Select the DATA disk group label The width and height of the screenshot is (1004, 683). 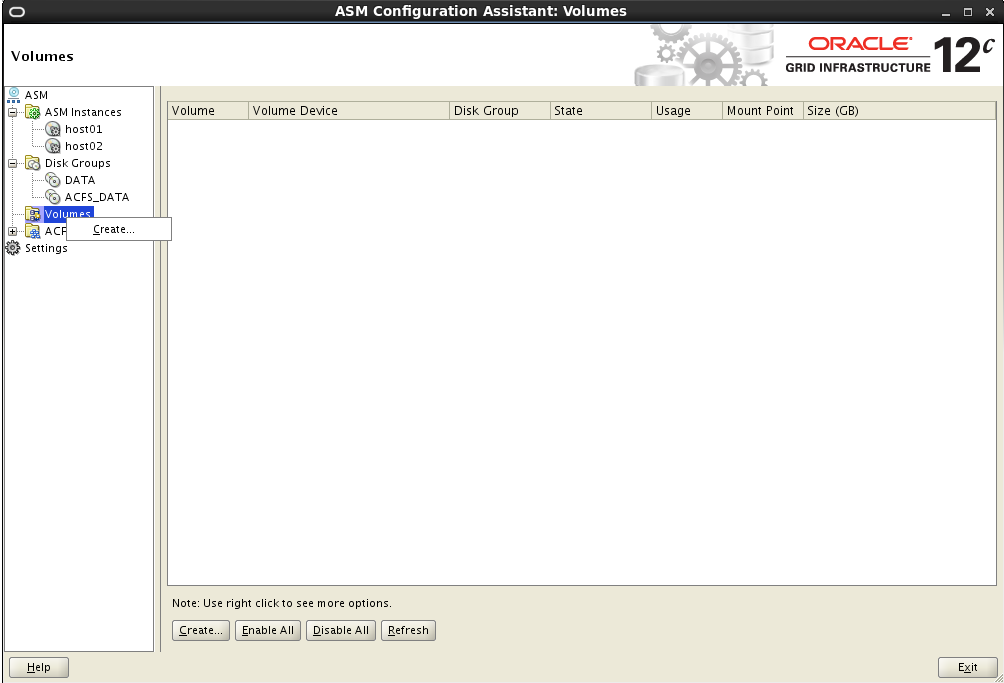click(x=80, y=180)
